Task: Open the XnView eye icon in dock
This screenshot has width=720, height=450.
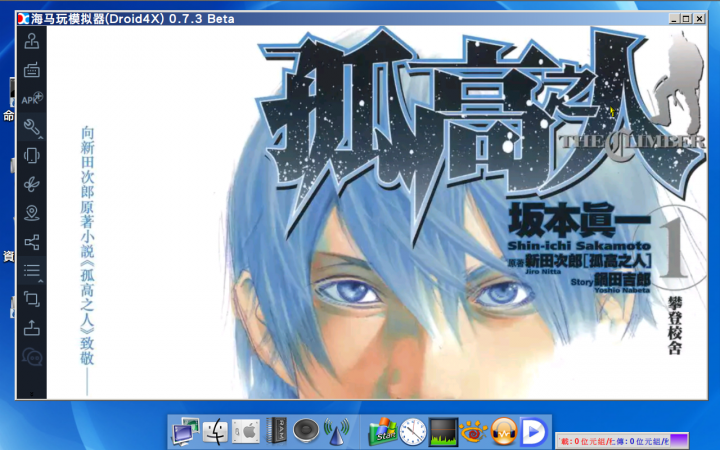Action: (473, 432)
